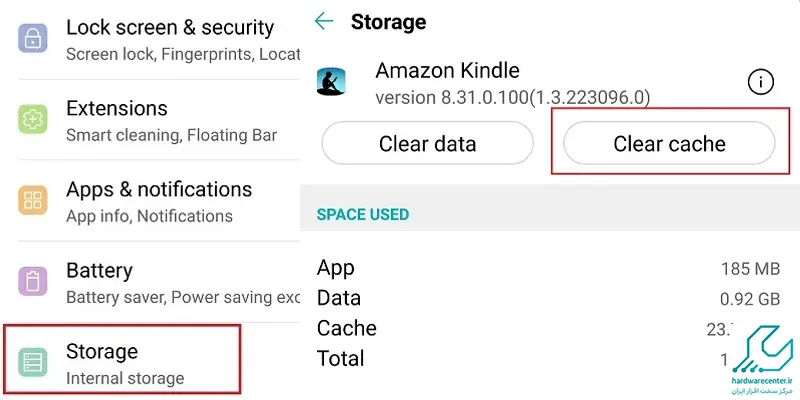Tap the App 185 MB row
Image resolution: width=800 pixels, height=400 pixels.
[548, 268]
